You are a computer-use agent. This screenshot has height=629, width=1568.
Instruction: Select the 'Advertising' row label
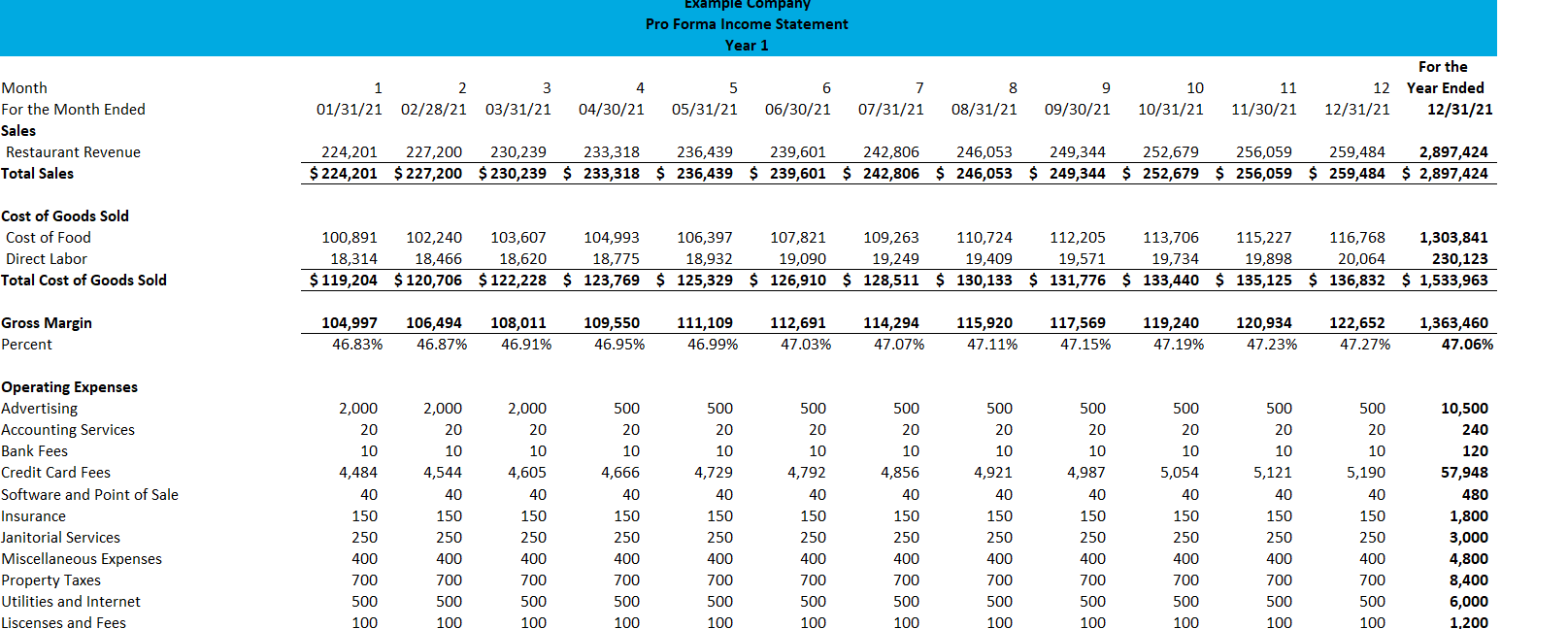(39, 409)
